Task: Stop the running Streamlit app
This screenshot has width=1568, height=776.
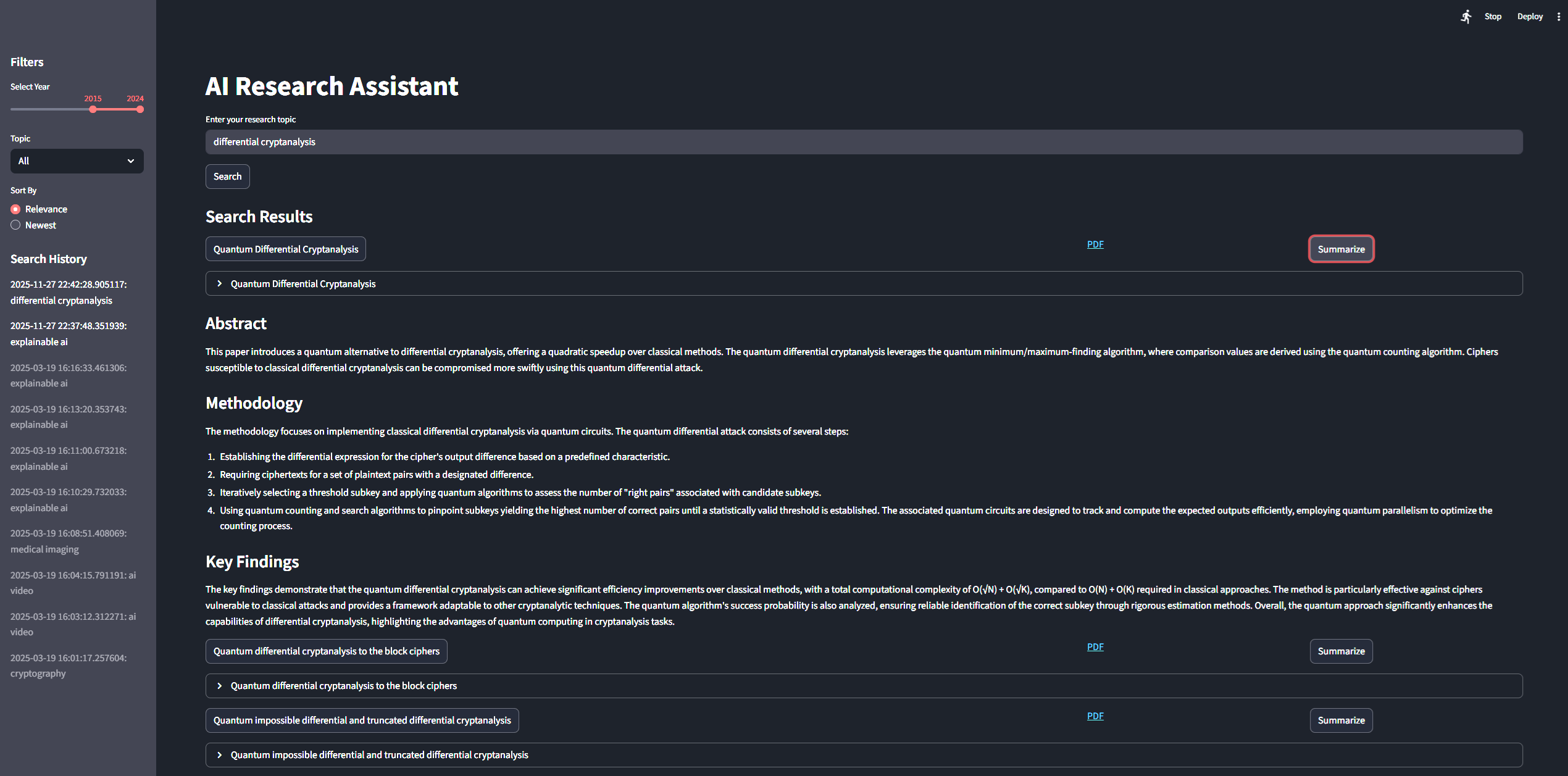Action: [1493, 16]
